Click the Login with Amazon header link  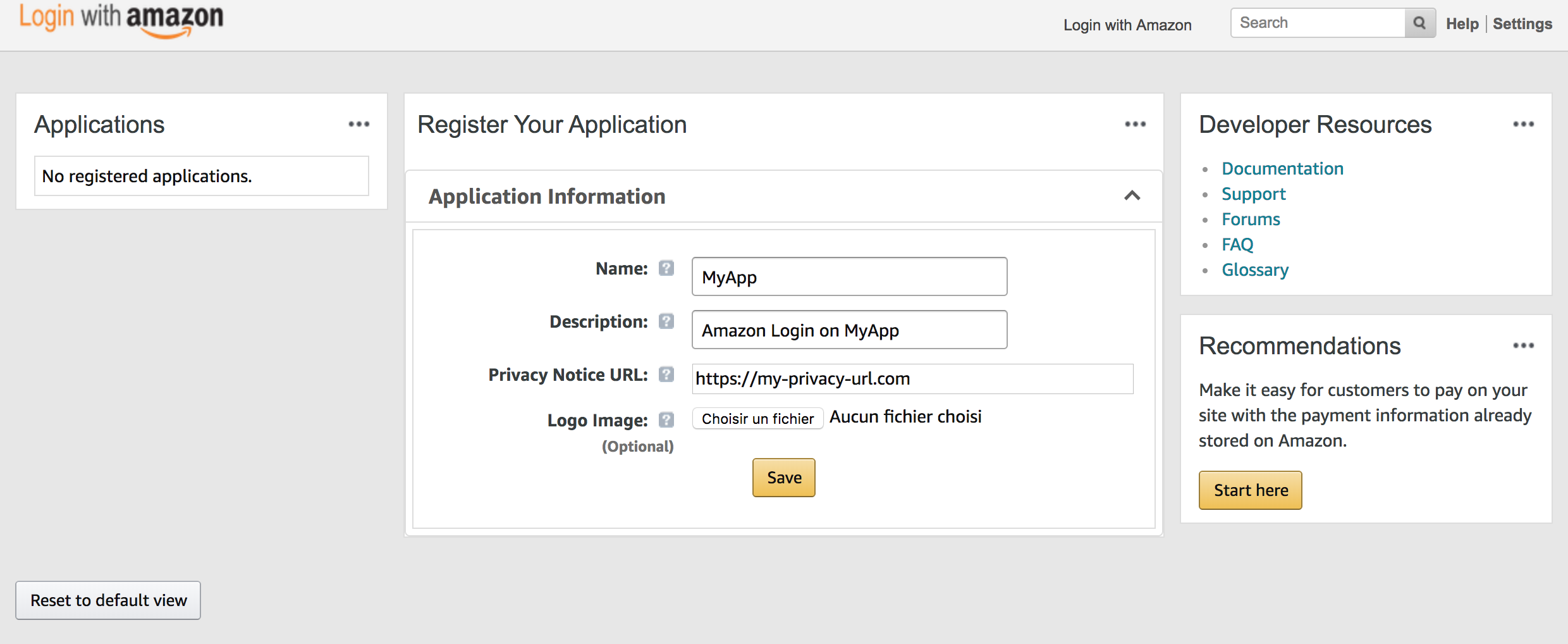pos(1127,25)
